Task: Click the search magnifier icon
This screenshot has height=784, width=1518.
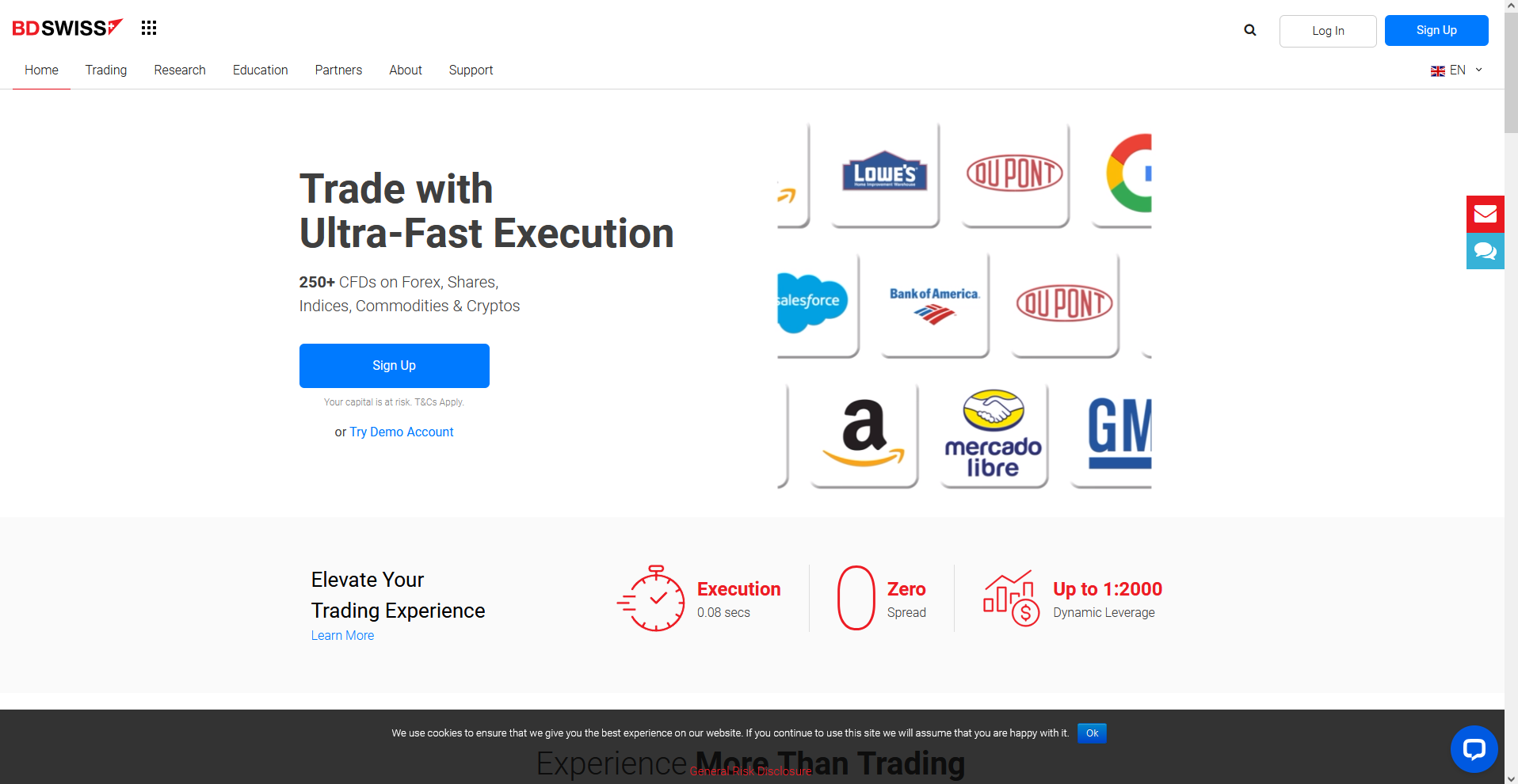Action: (x=1250, y=30)
